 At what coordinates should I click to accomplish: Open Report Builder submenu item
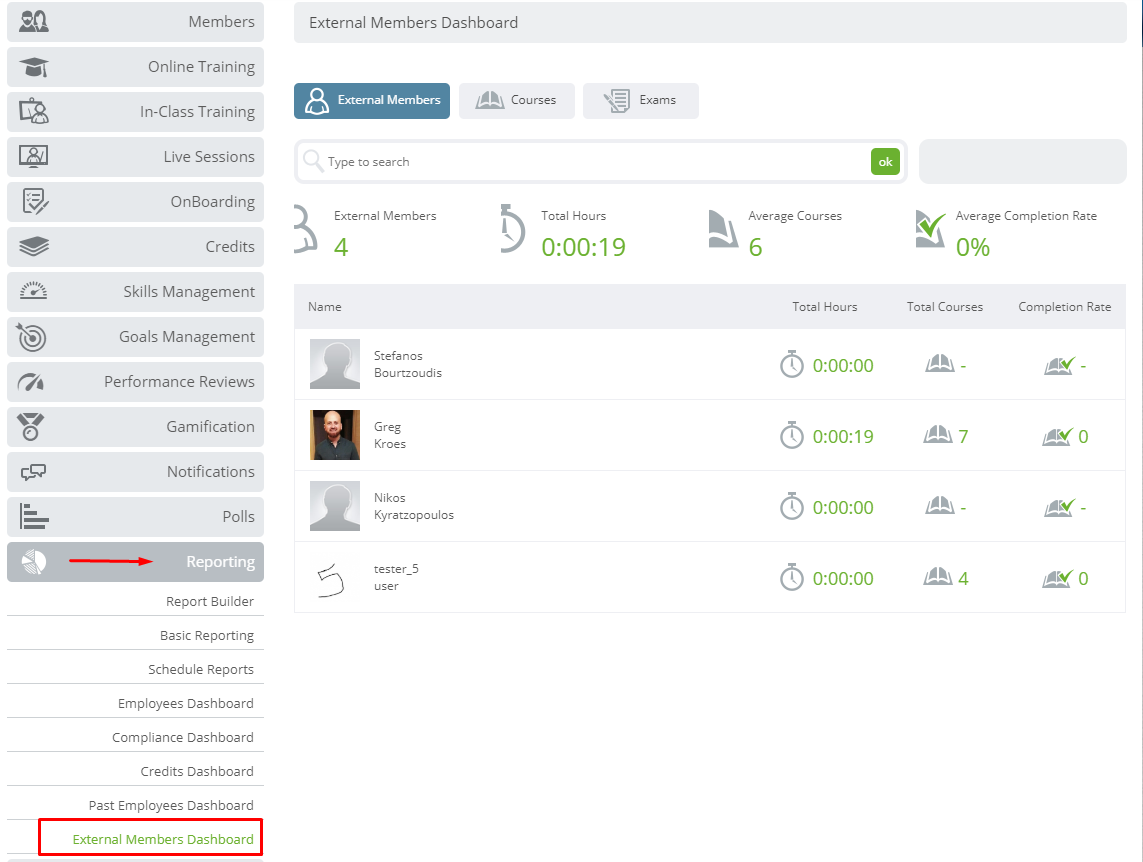point(210,601)
